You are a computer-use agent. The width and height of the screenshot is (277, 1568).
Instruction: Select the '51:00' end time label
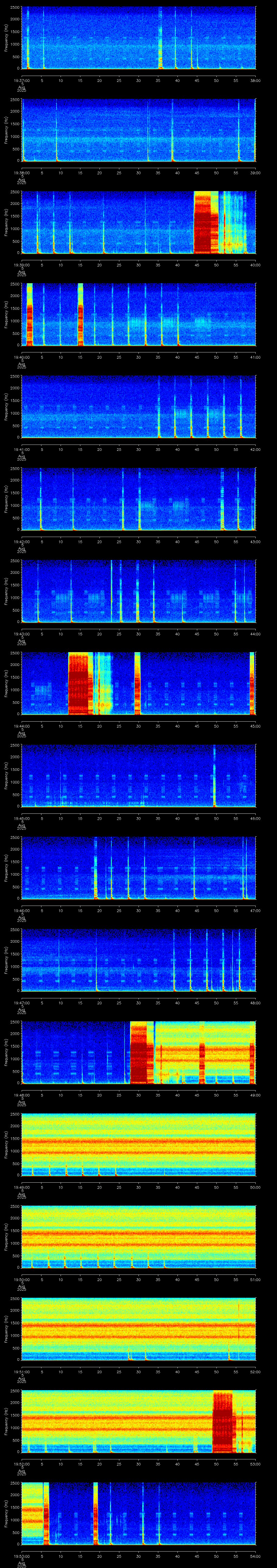coord(255,1279)
